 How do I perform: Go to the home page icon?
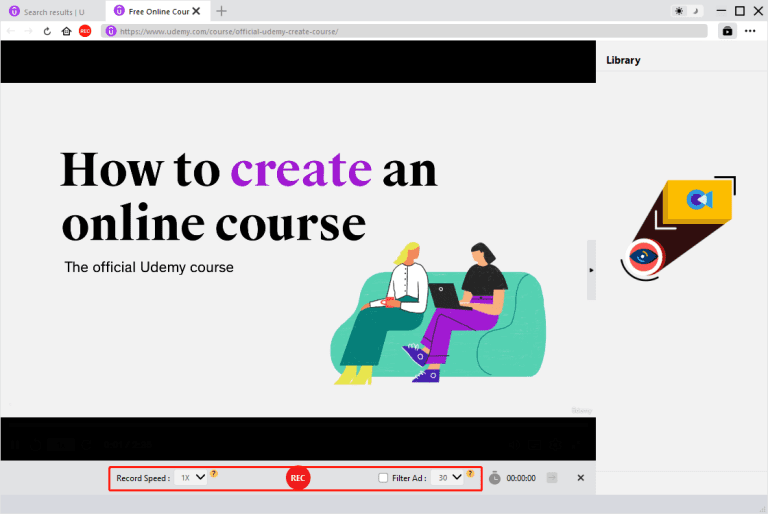click(x=66, y=31)
